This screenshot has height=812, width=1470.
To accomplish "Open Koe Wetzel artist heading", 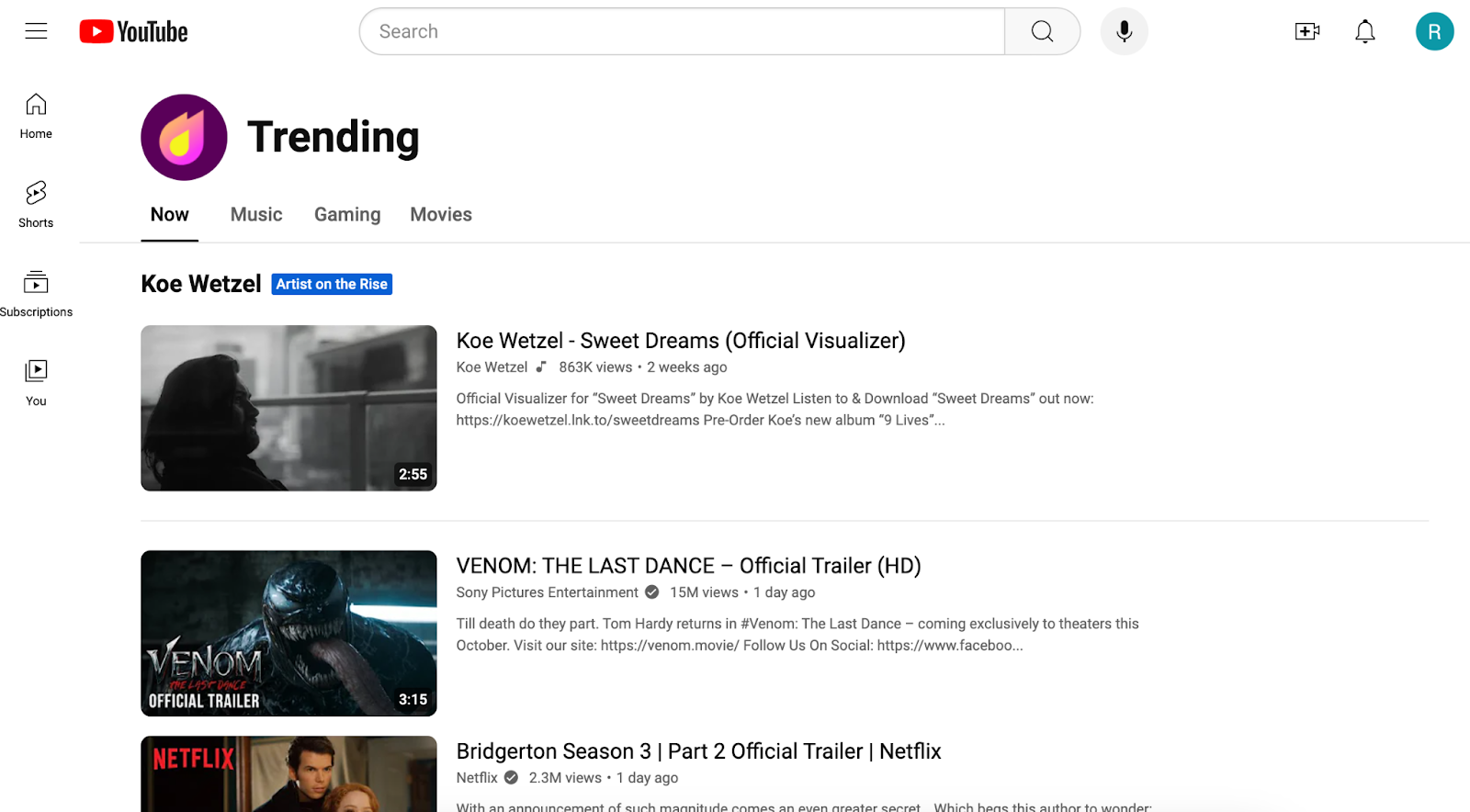I will pos(201,284).
